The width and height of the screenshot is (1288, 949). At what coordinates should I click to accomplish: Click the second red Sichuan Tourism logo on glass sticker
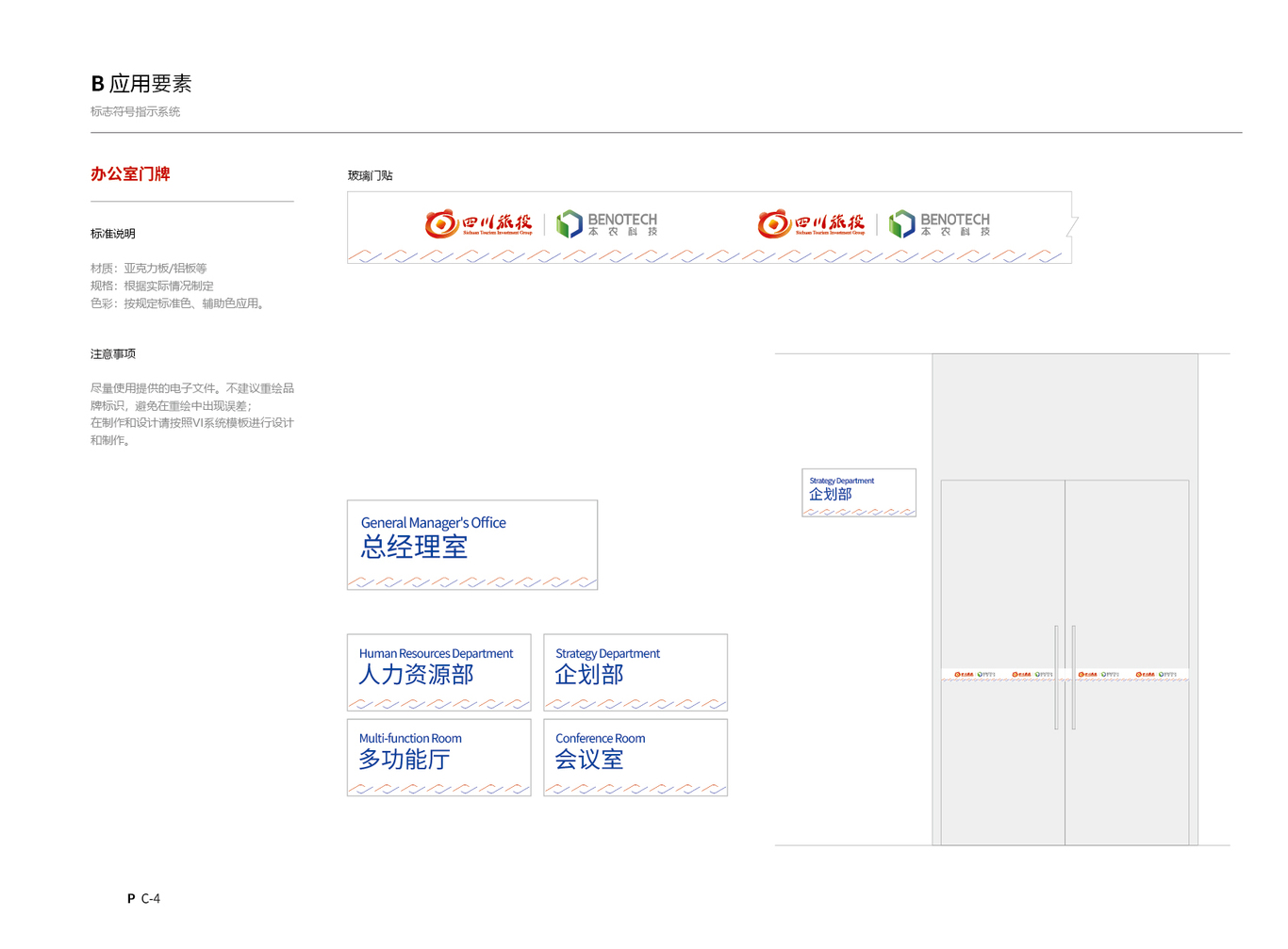pyautogui.click(x=812, y=223)
